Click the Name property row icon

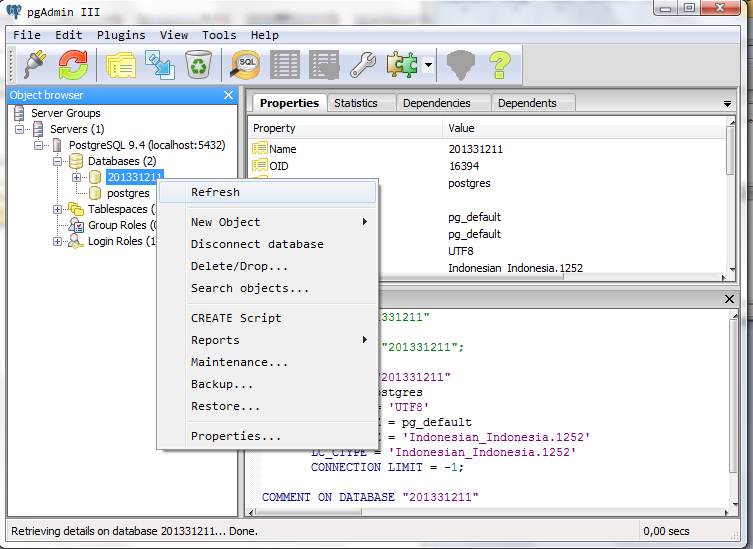click(x=260, y=148)
